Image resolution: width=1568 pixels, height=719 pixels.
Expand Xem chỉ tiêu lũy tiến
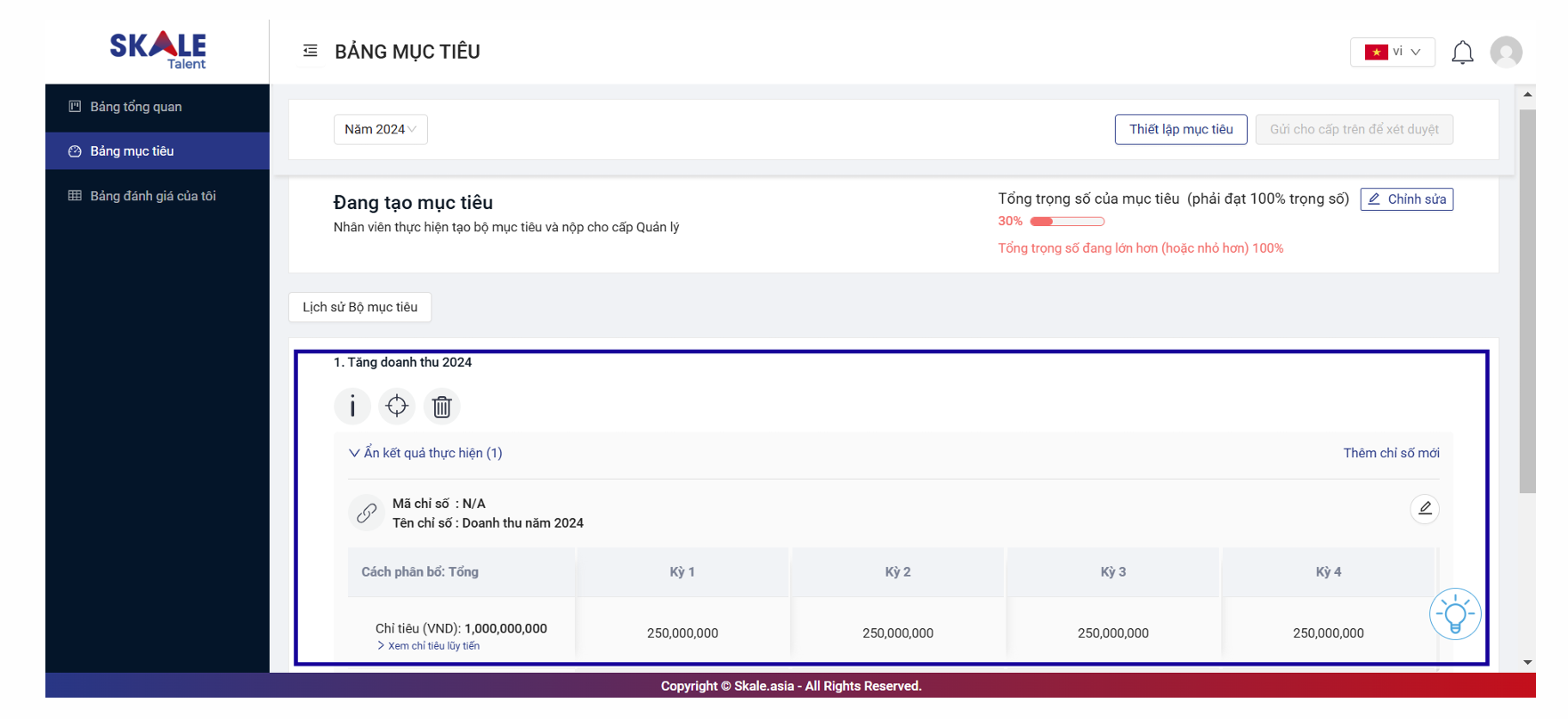click(x=429, y=646)
